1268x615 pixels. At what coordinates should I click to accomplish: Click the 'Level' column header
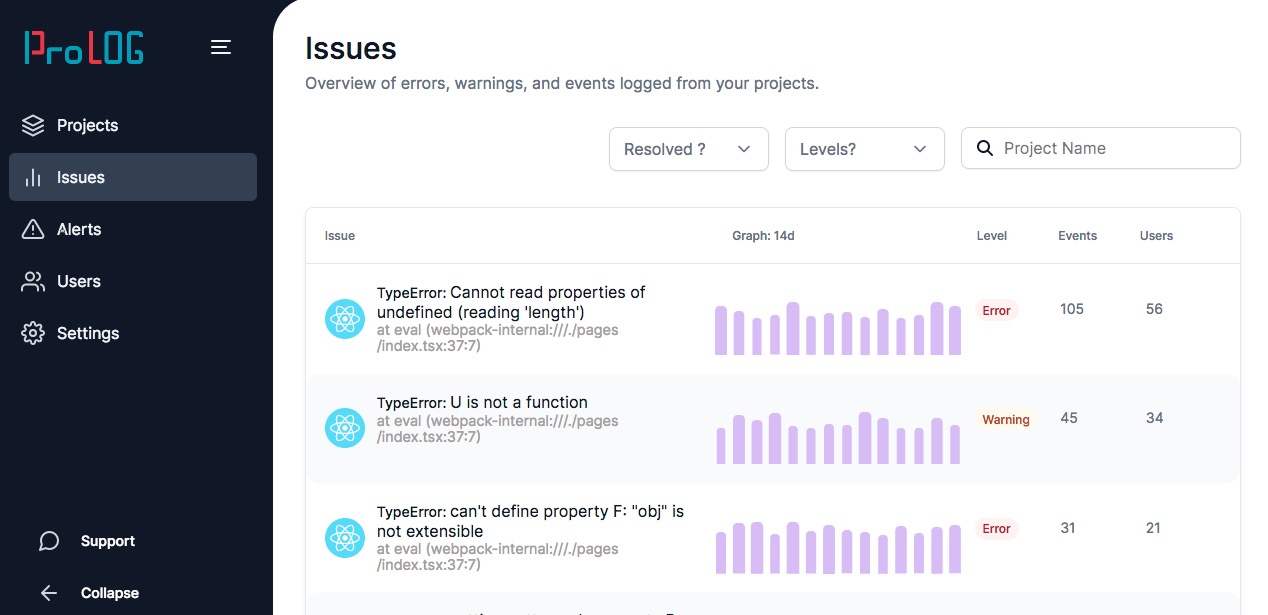coord(992,236)
